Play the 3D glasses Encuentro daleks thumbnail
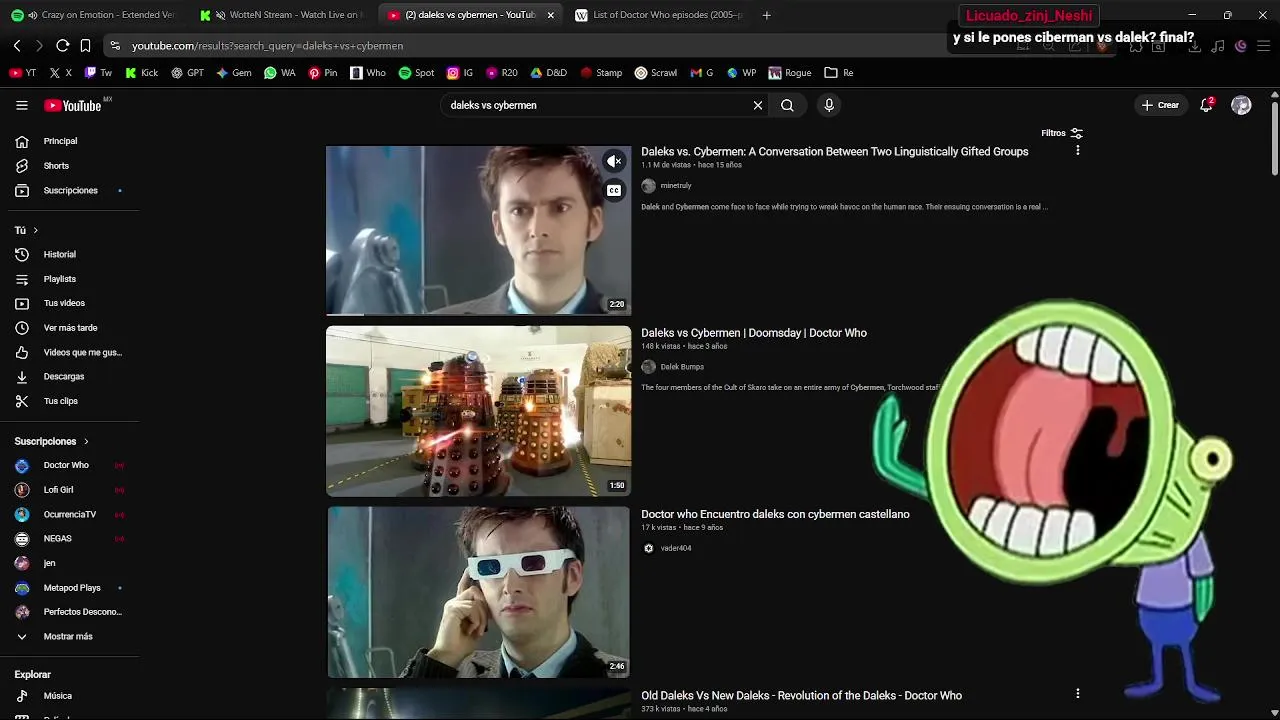 click(x=479, y=592)
